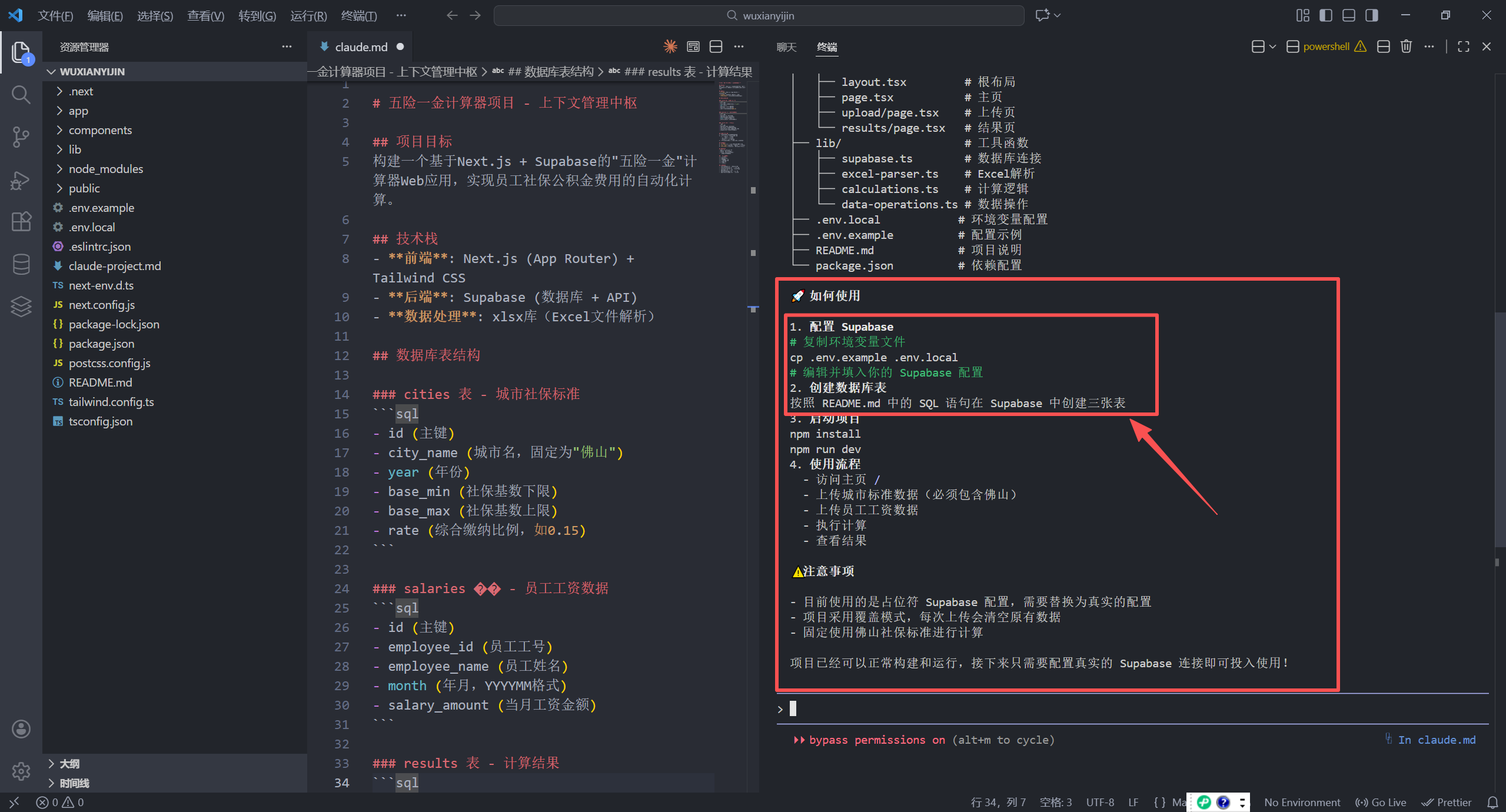Screen dimensions: 1506x812
Task: Go back with the navigation arrow
Action: coord(451,15)
